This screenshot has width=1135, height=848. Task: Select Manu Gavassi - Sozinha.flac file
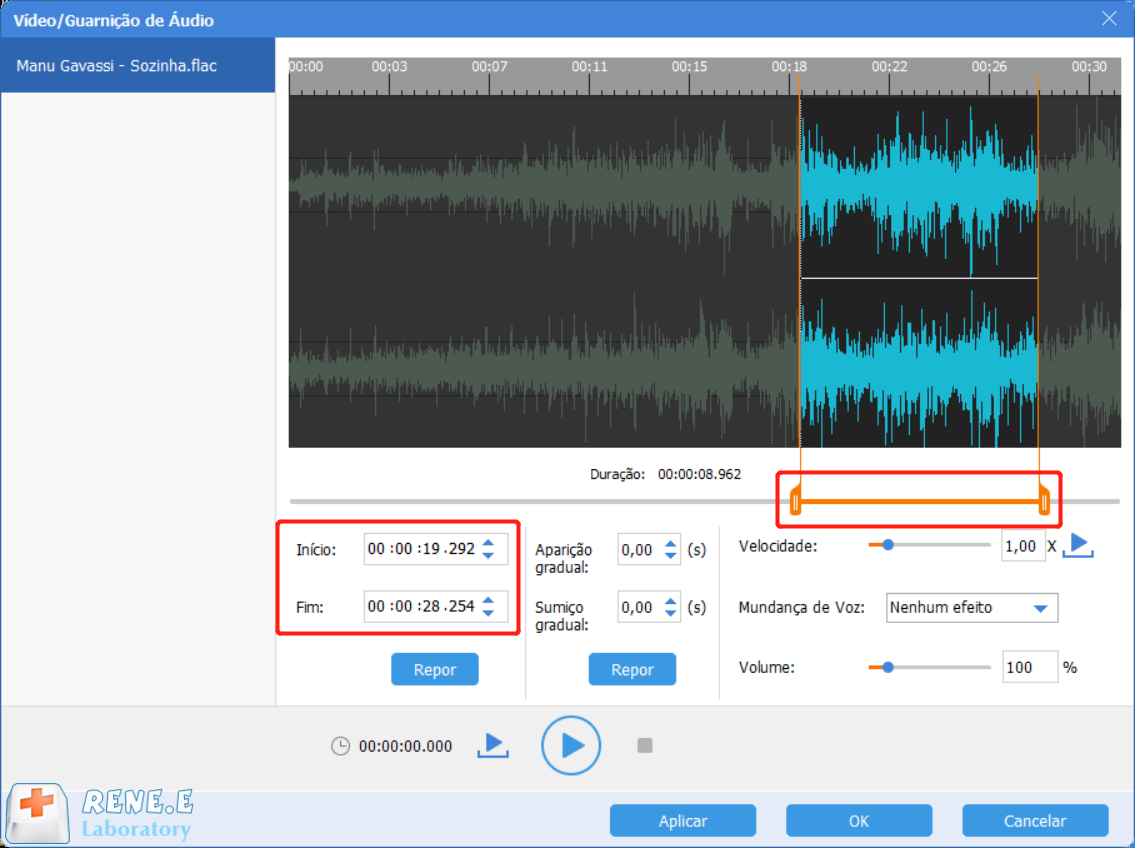(x=138, y=65)
